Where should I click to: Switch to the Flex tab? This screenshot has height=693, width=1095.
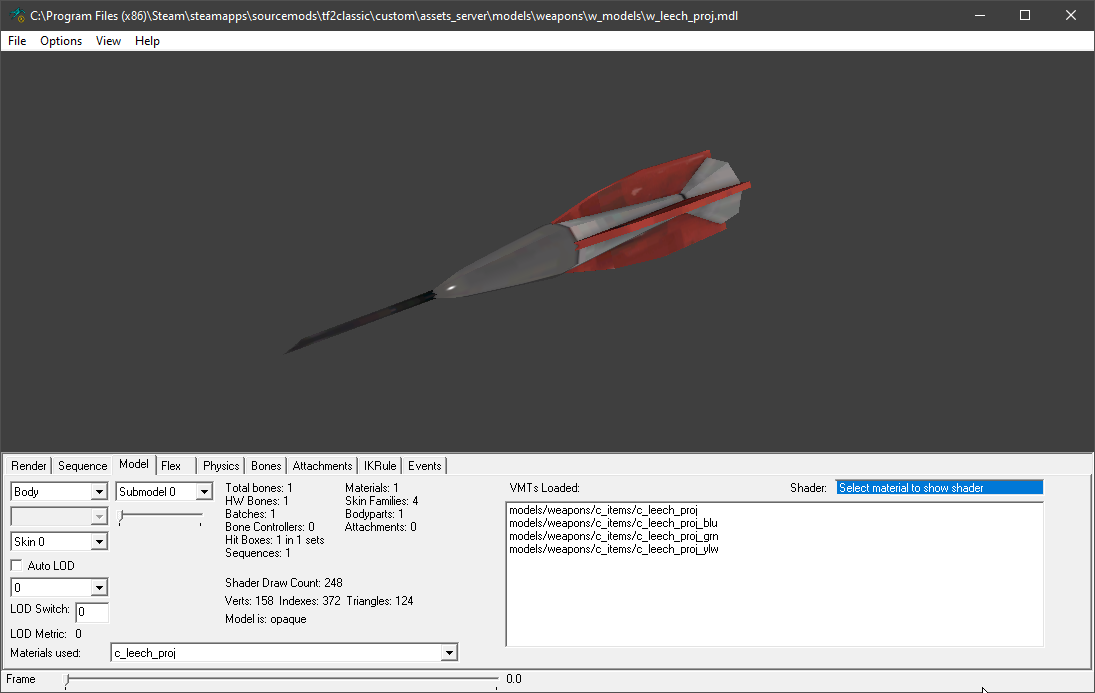tap(171, 466)
